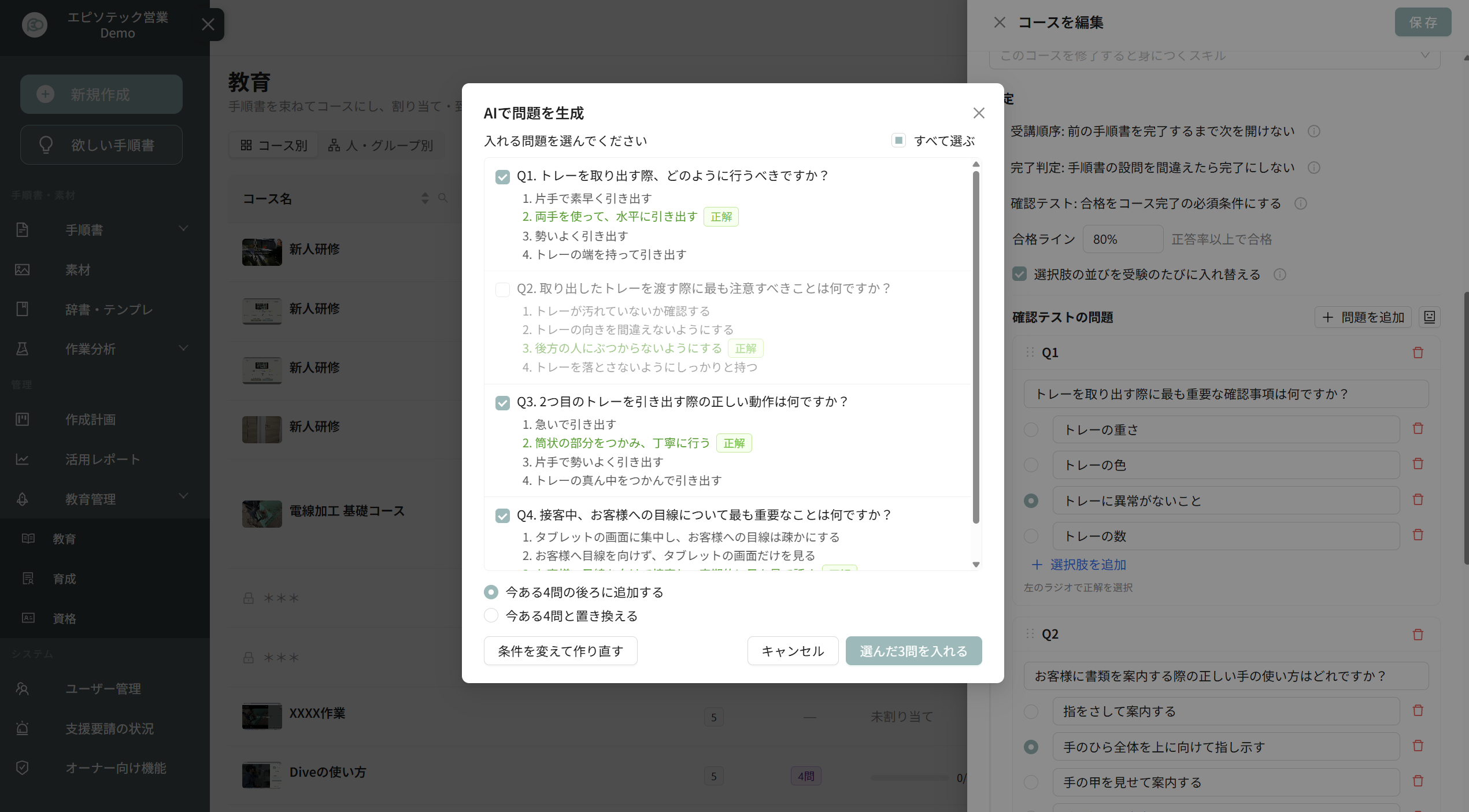
Task: Click the AI generate icon beside 問題を追加
Action: coord(1429,317)
